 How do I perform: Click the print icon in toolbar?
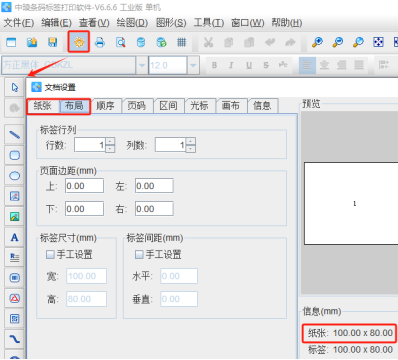100,42
